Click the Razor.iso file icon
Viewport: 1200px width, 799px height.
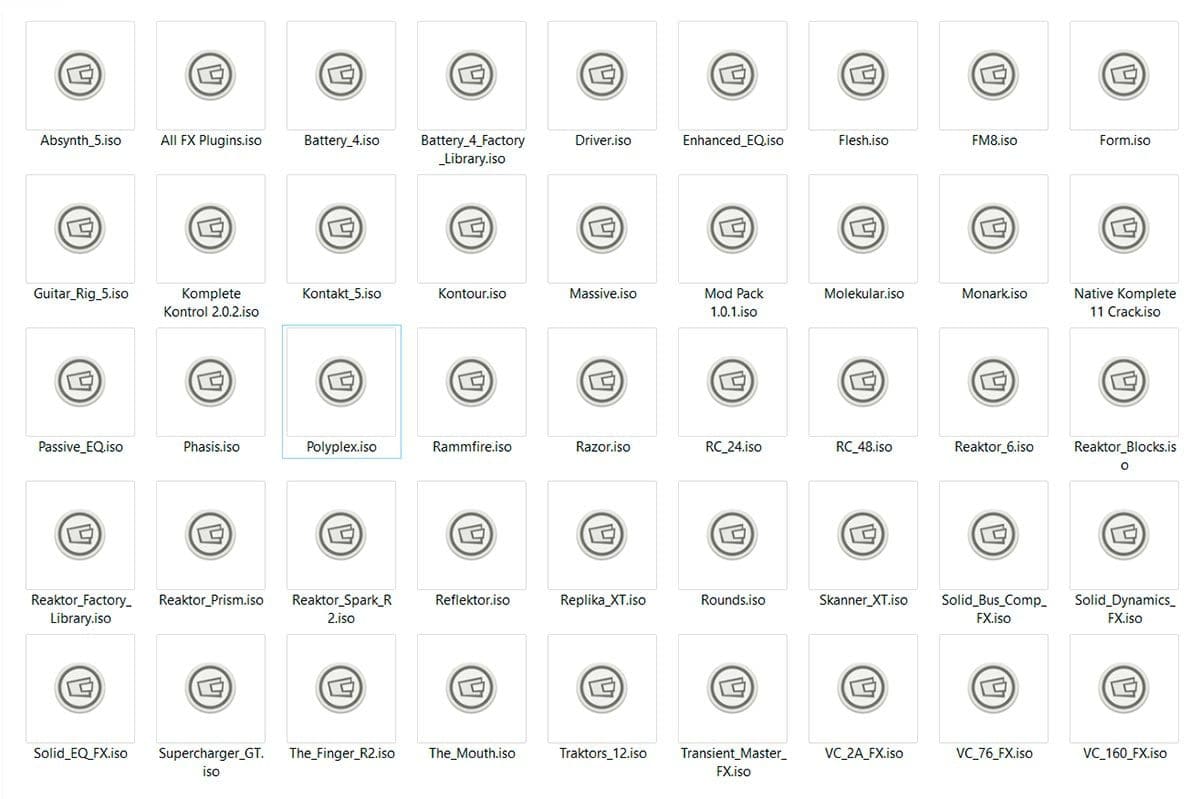pyautogui.click(x=603, y=381)
